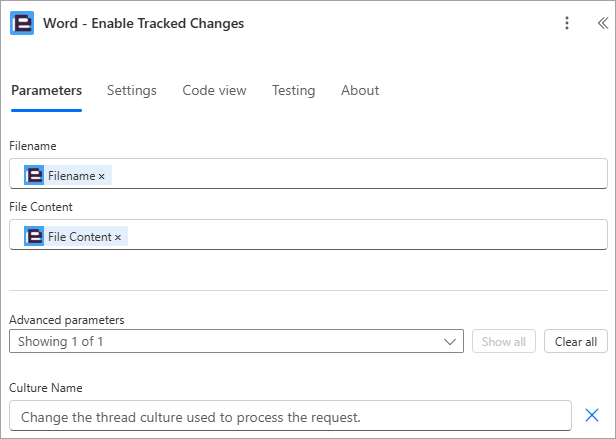Image resolution: width=616 pixels, height=439 pixels.
Task: Click inside the Culture Name input field
Action: click(290, 416)
